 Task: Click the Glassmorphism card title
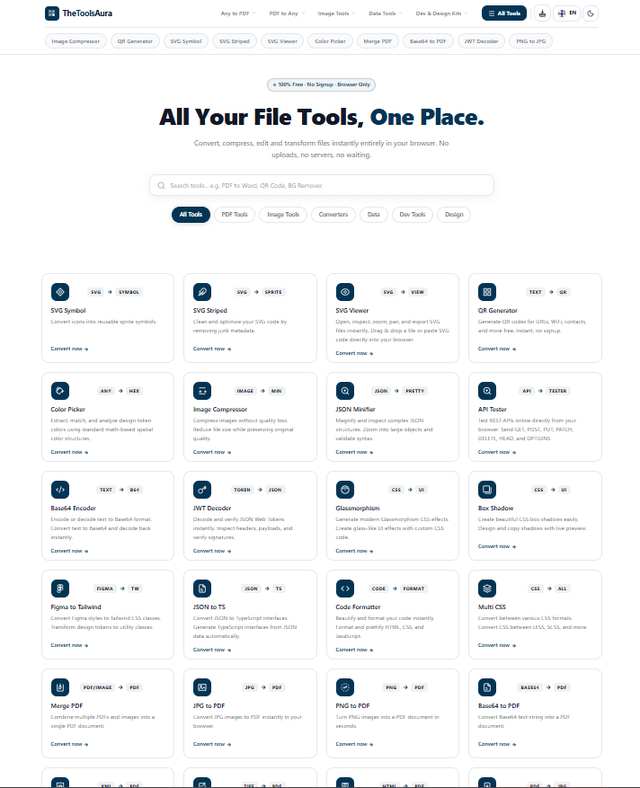[358, 508]
